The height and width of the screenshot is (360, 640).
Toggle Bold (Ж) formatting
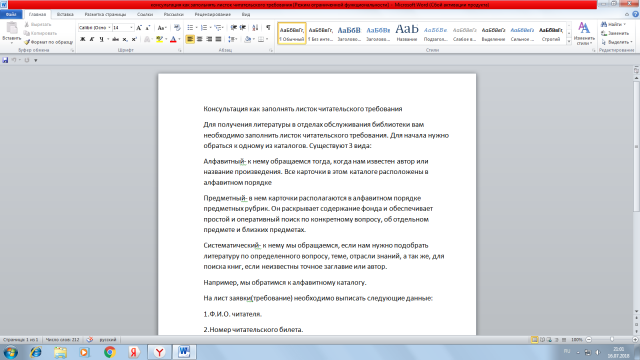click(82, 39)
